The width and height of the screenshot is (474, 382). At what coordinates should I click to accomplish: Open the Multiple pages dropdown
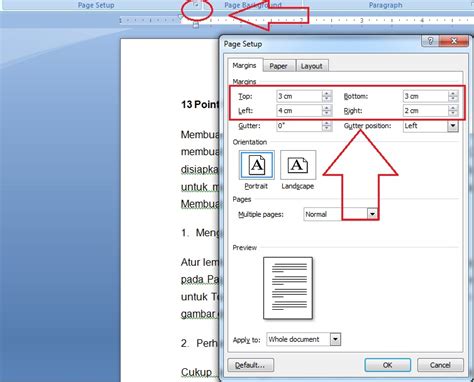372,214
